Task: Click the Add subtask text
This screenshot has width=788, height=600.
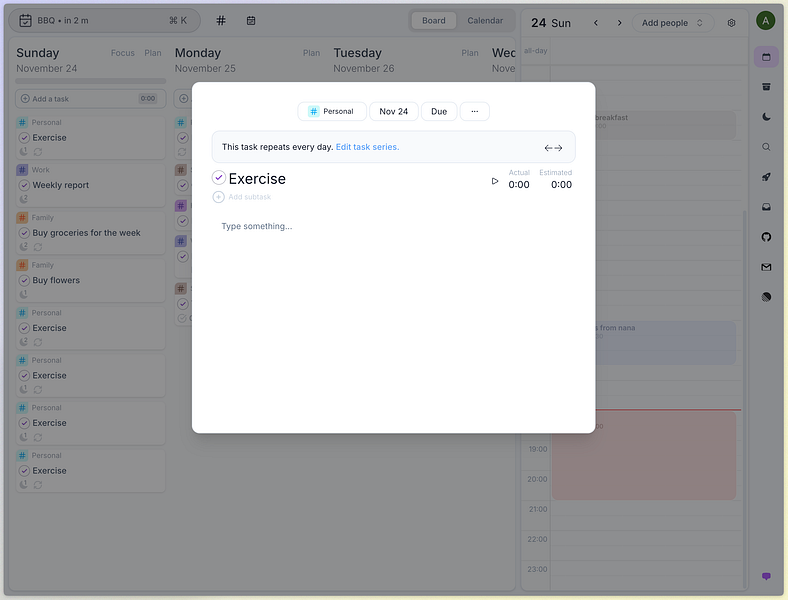Action: [250, 197]
